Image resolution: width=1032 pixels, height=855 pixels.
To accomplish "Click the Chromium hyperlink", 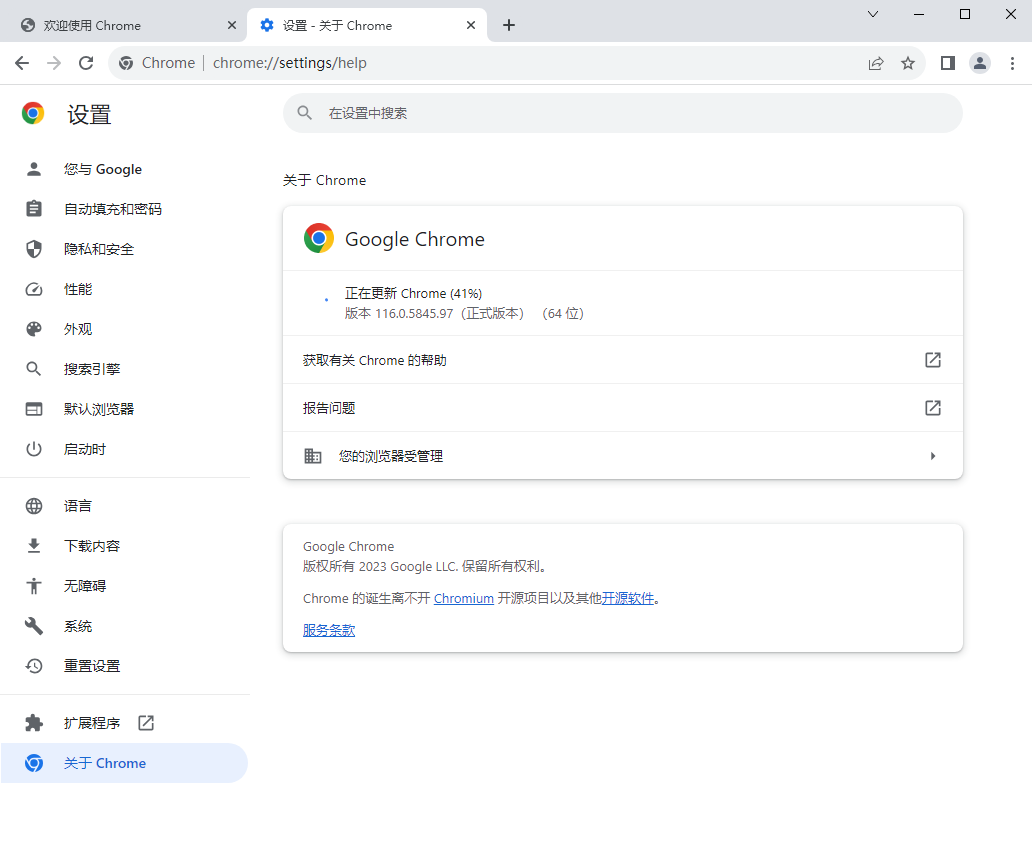I will [463, 598].
